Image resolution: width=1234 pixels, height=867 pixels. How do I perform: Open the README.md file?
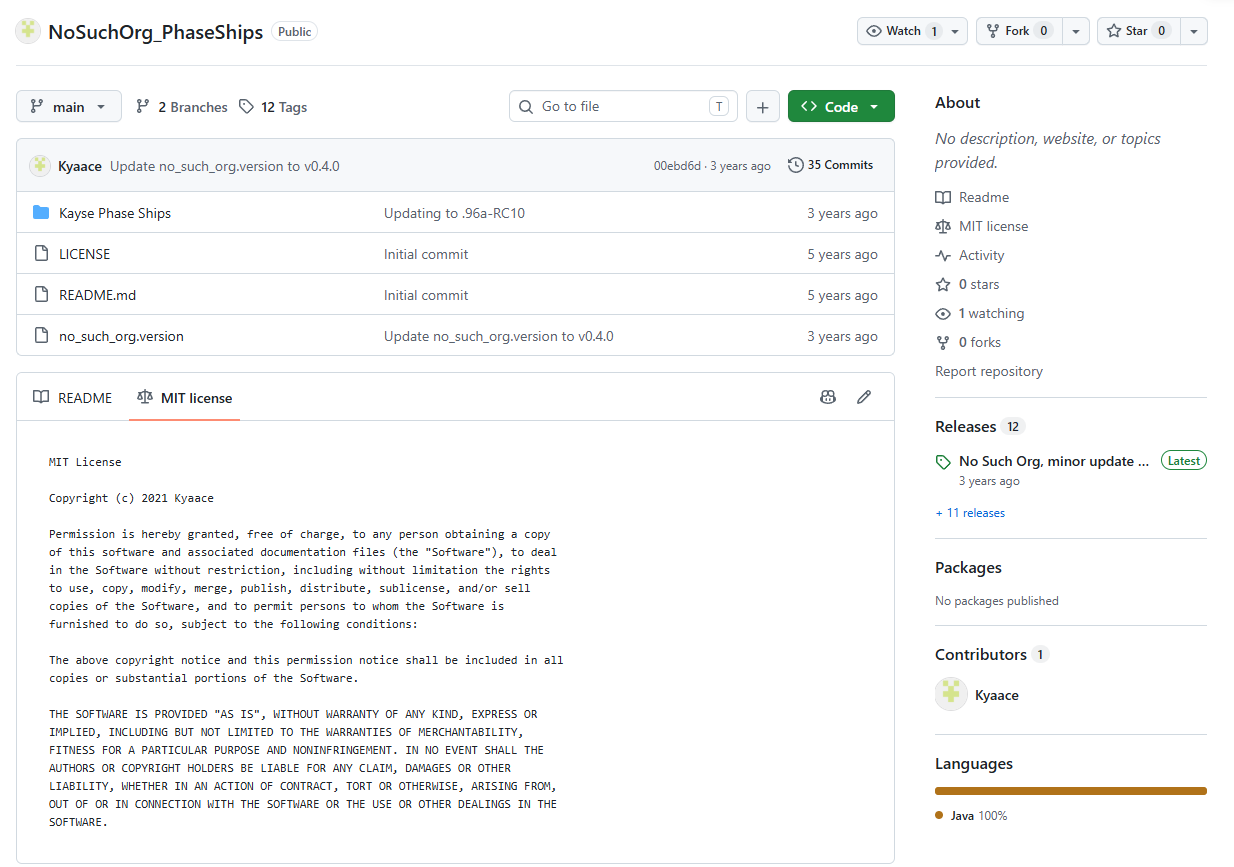pyautogui.click(x=96, y=295)
